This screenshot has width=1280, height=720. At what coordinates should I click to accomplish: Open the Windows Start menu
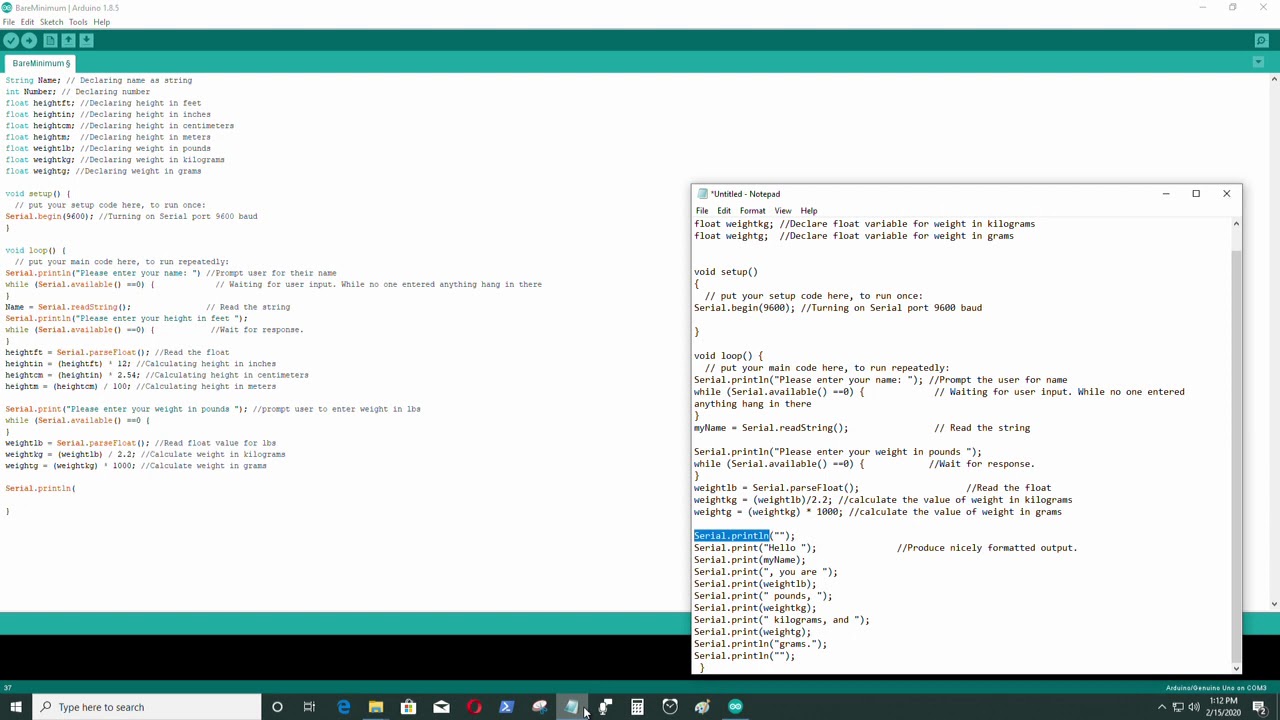click(x=16, y=707)
